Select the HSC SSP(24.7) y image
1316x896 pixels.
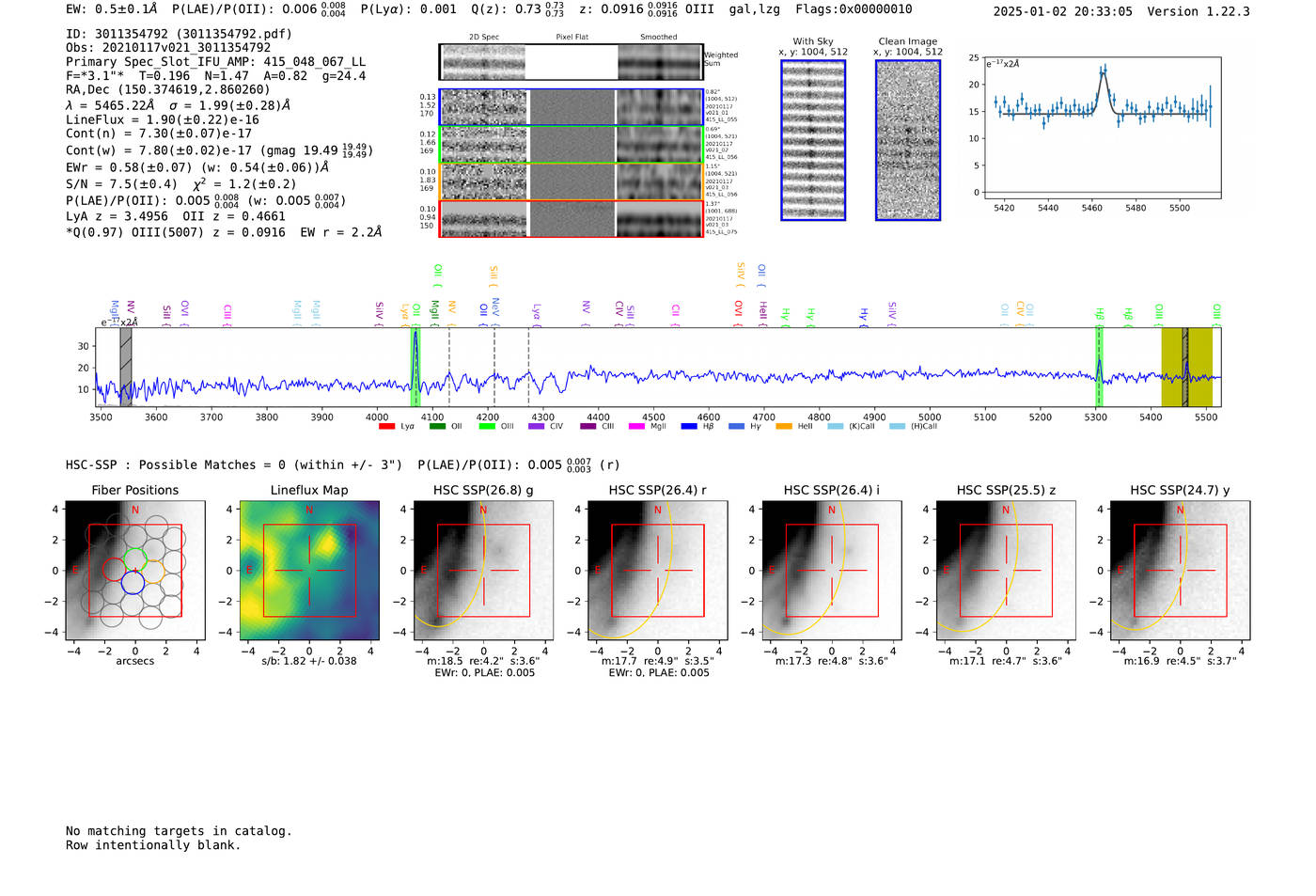click(x=1181, y=571)
